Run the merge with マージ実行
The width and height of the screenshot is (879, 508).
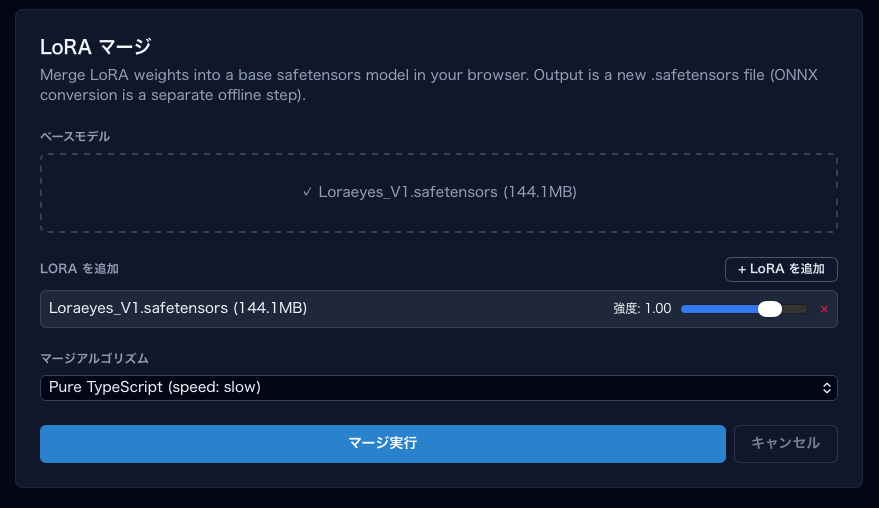coord(382,443)
